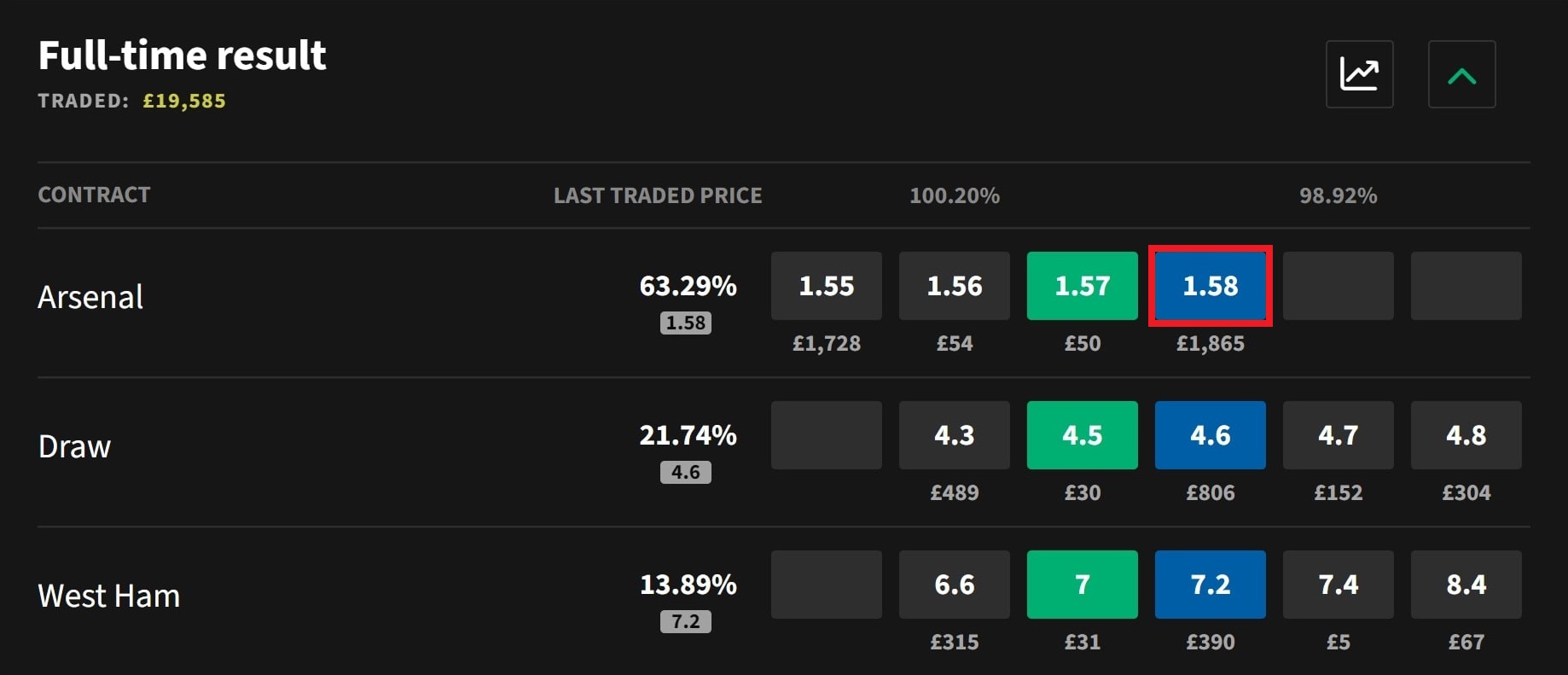Screen dimensions: 1568x675
Task: Select Arsenal lay price 1.58
Action: [1210, 286]
